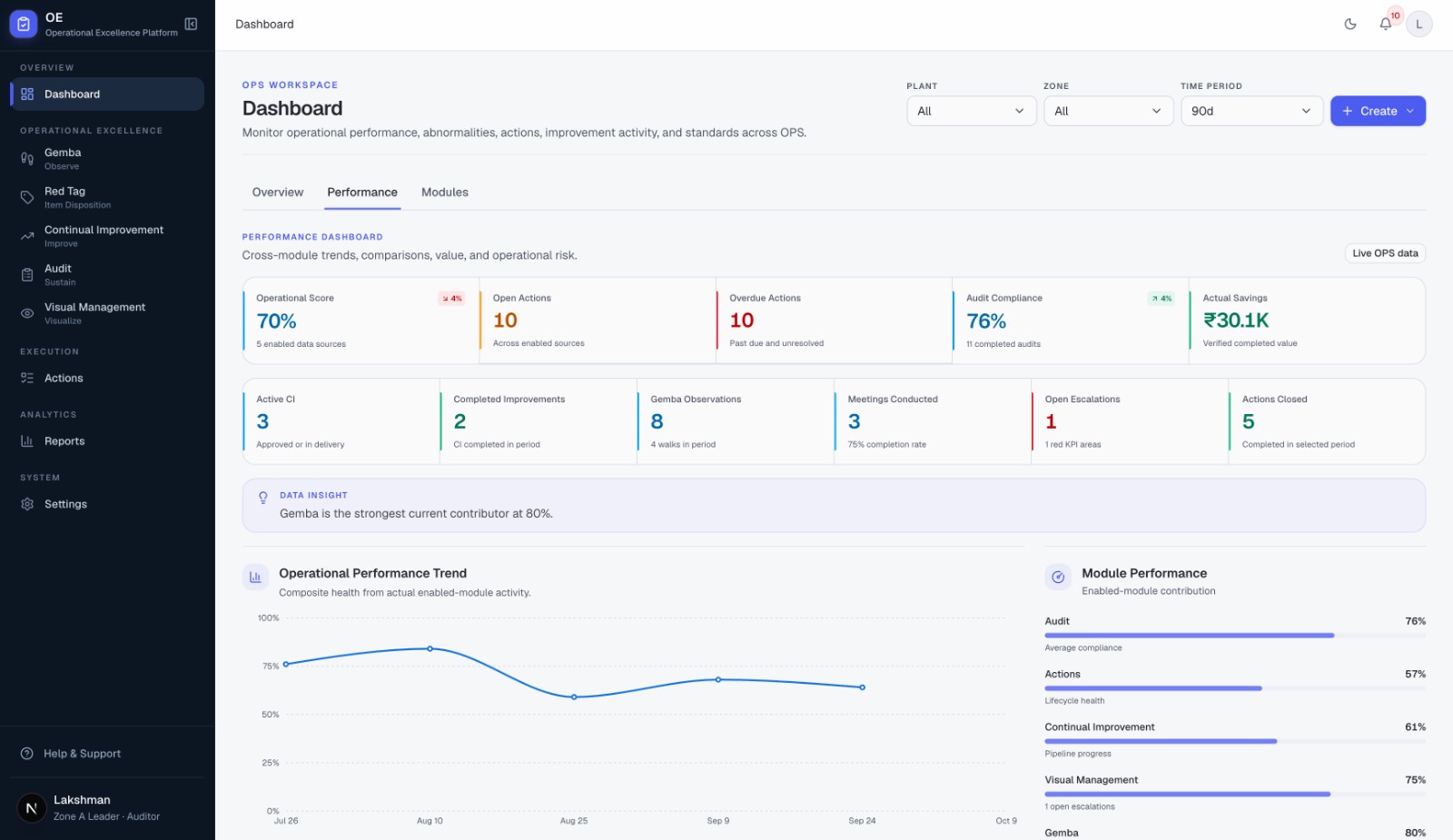The width and height of the screenshot is (1453, 840).
Task: Click the Reports chart icon in the sidebar
Action: (x=27, y=441)
